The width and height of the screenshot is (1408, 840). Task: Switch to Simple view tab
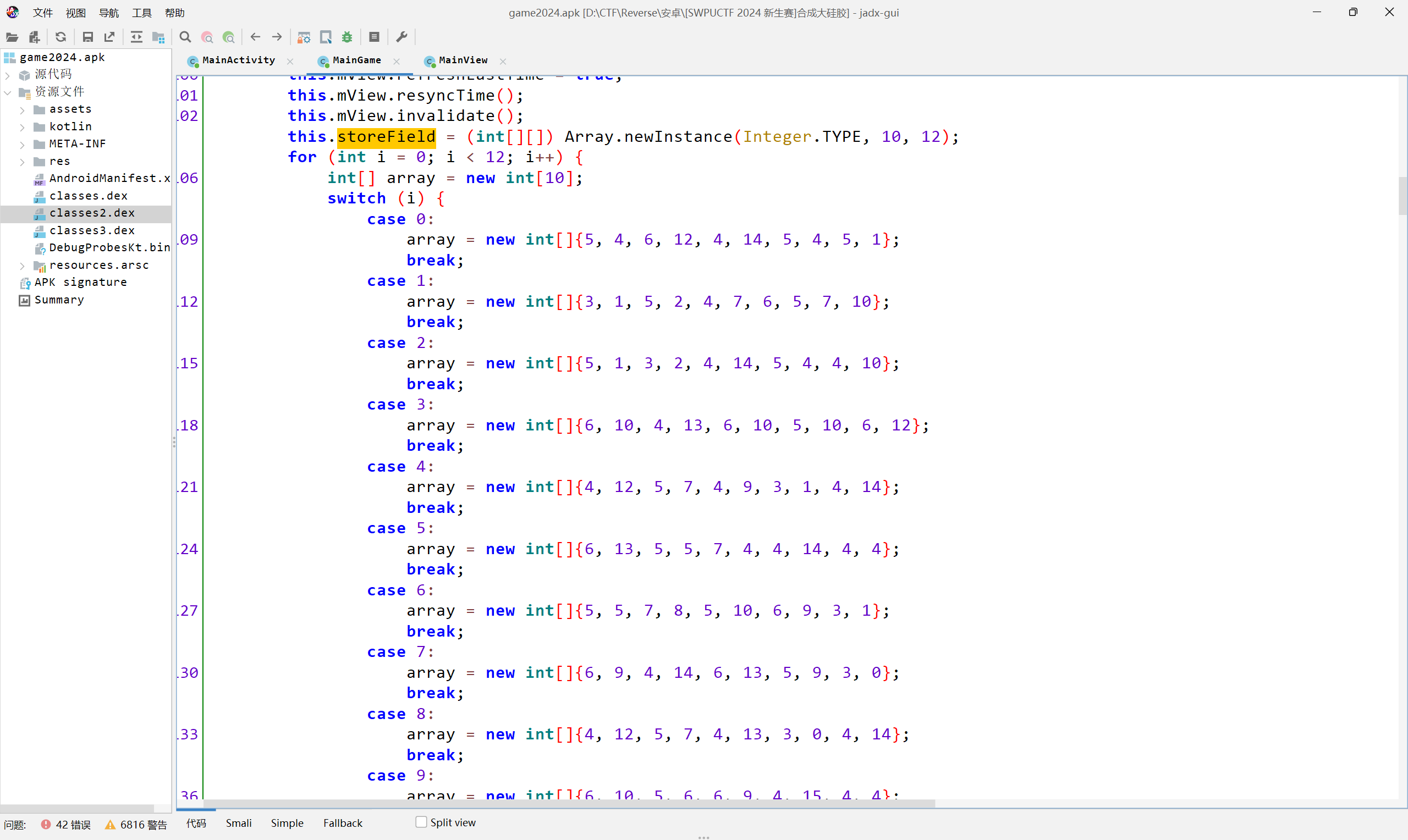[x=287, y=823]
